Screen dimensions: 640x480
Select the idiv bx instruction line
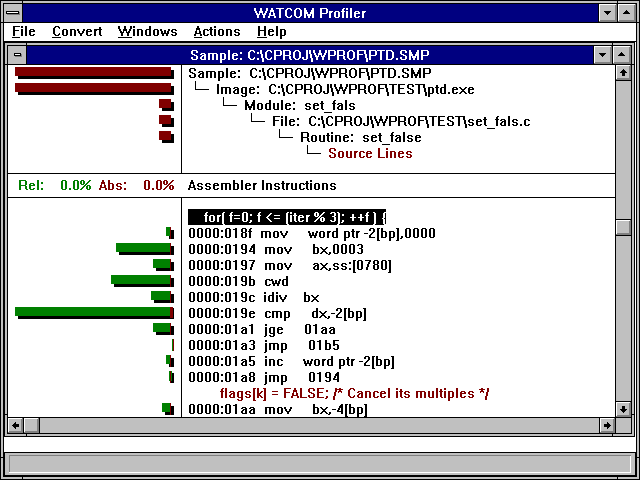point(254,297)
